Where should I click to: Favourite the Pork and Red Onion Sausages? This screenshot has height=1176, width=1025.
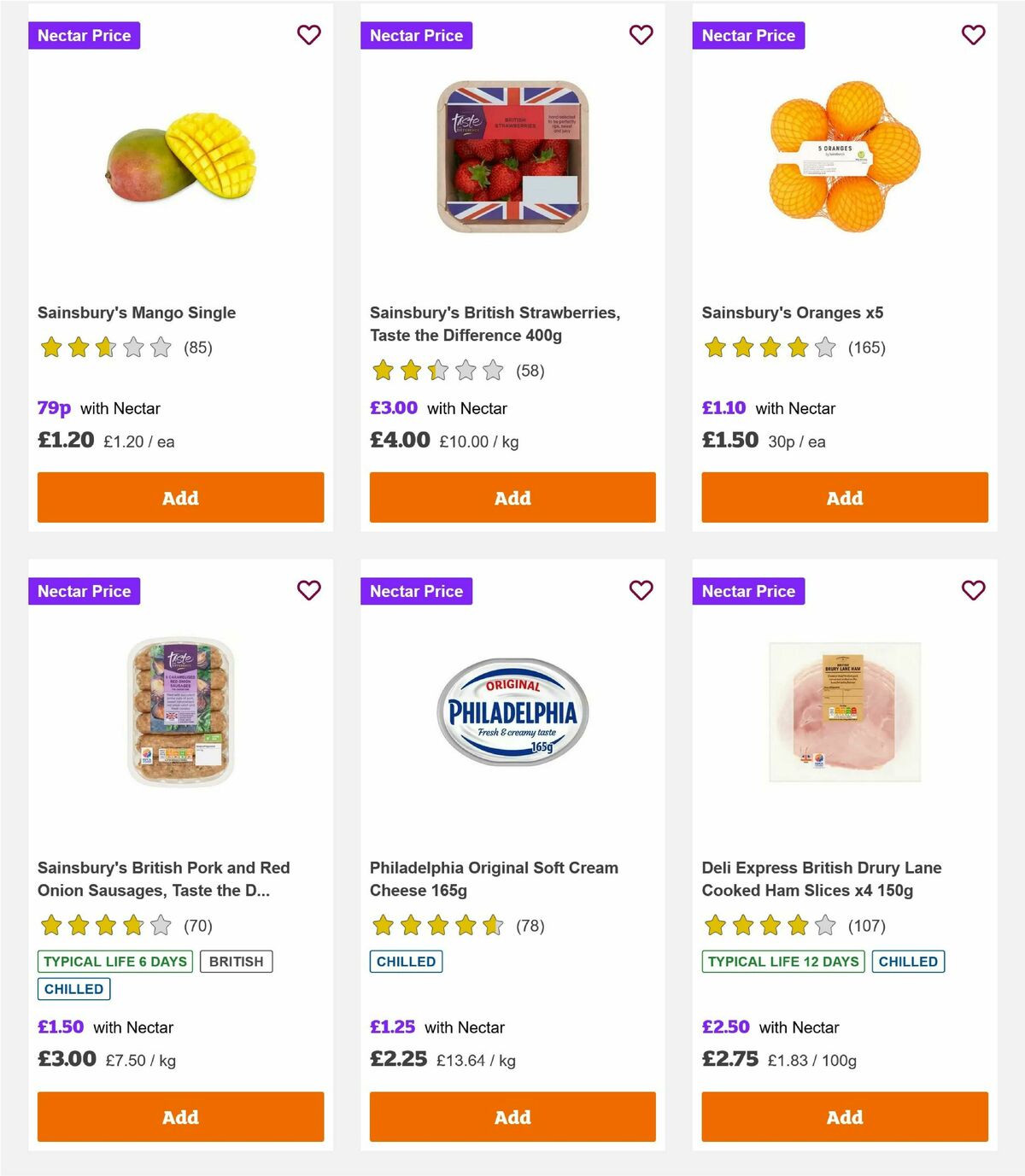[x=308, y=590]
